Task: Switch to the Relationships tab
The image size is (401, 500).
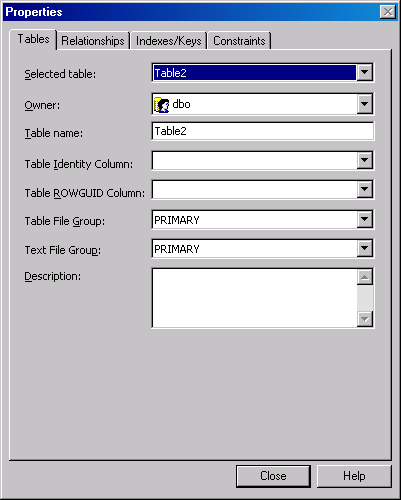Action: click(93, 41)
